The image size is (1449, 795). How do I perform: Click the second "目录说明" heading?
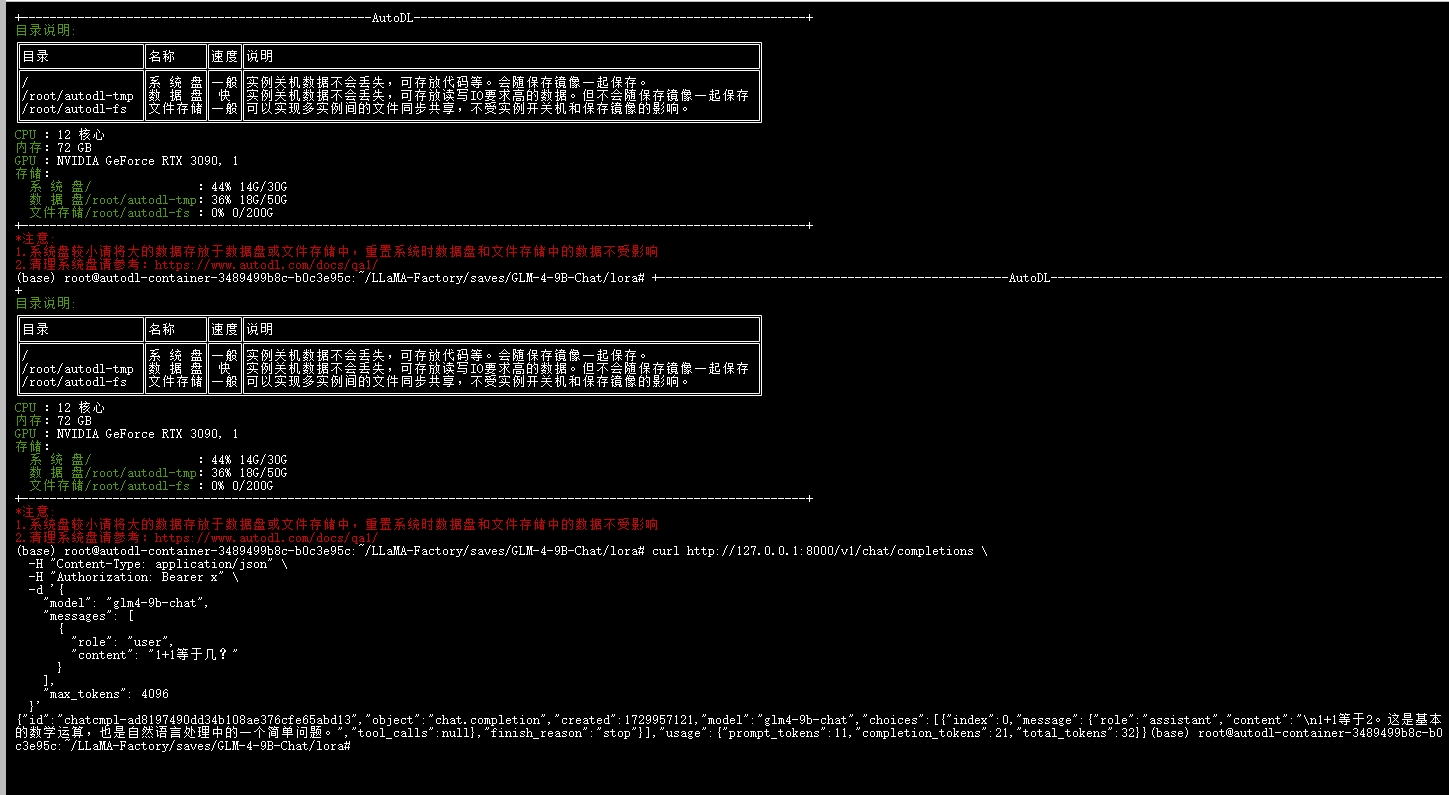pyautogui.click(x=45, y=303)
